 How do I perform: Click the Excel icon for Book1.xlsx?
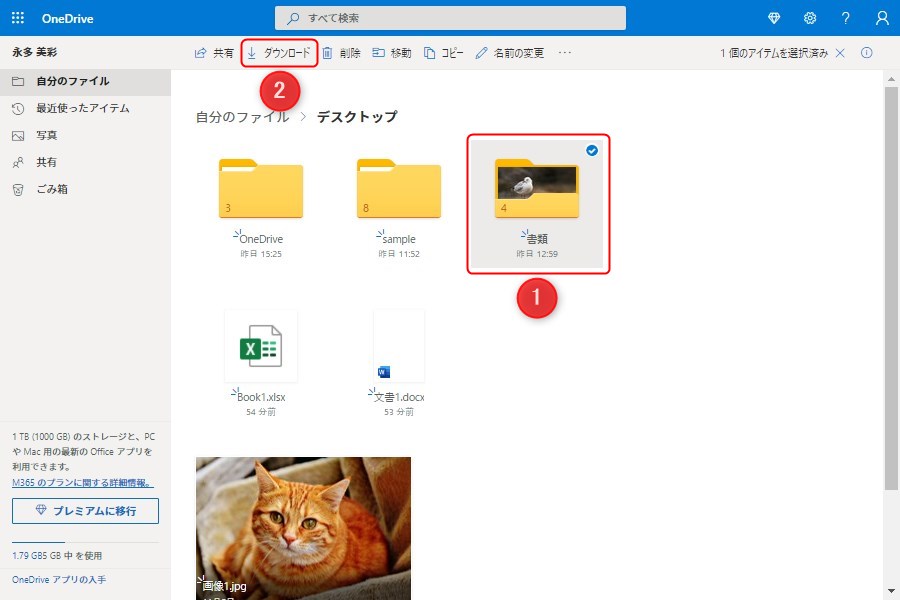pyautogui.click(x=260, y=346)
